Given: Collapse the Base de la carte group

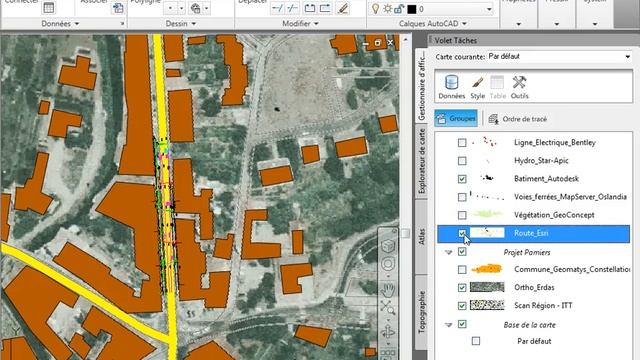Looking at the screenshot, I should [x=449, y=325].
